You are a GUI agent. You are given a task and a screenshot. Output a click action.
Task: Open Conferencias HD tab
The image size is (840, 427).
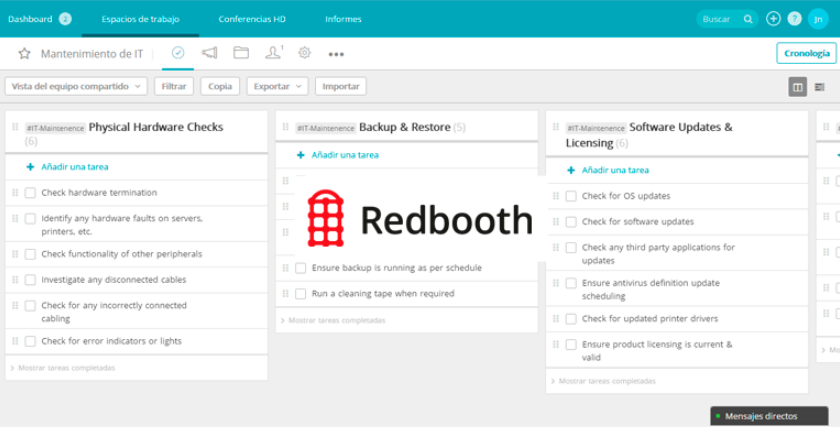coord(252,19)
